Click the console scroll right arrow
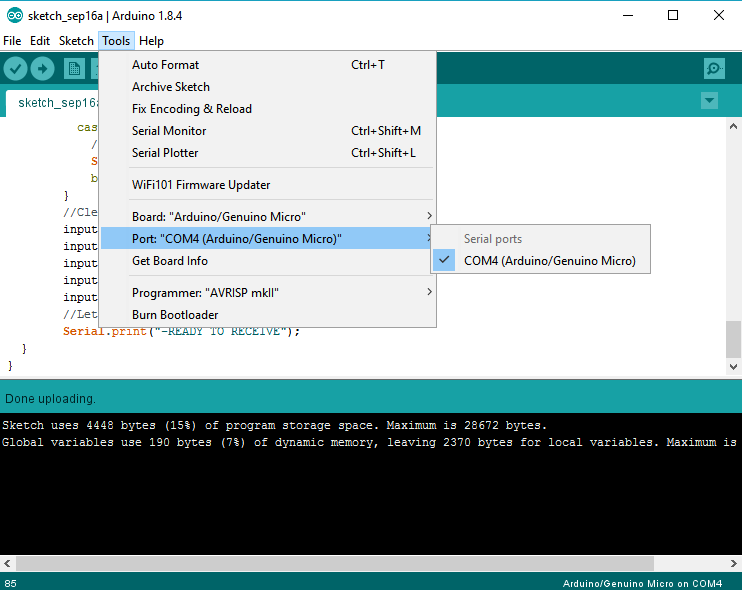 [733, 564]
